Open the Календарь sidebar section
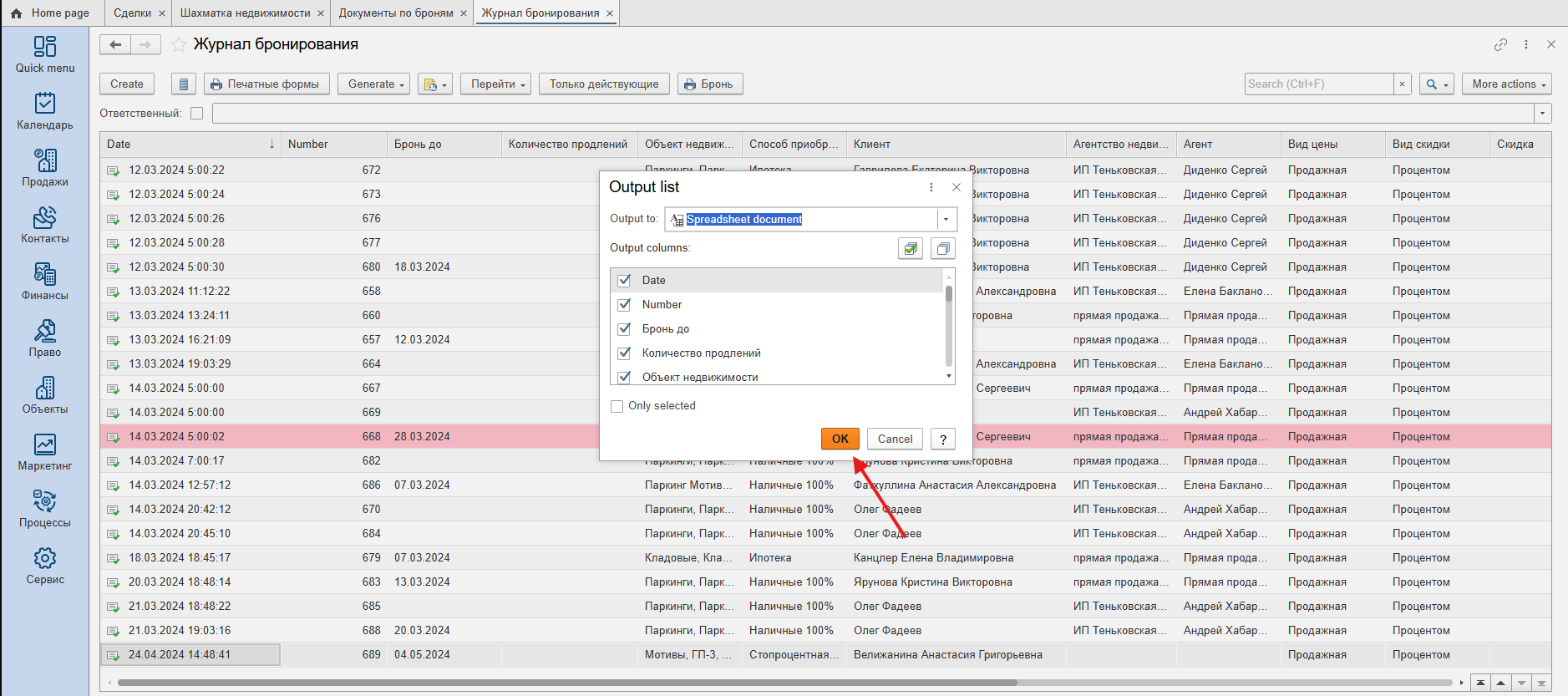Viewport: 1568px width, 696px height. tap(45, 111)
